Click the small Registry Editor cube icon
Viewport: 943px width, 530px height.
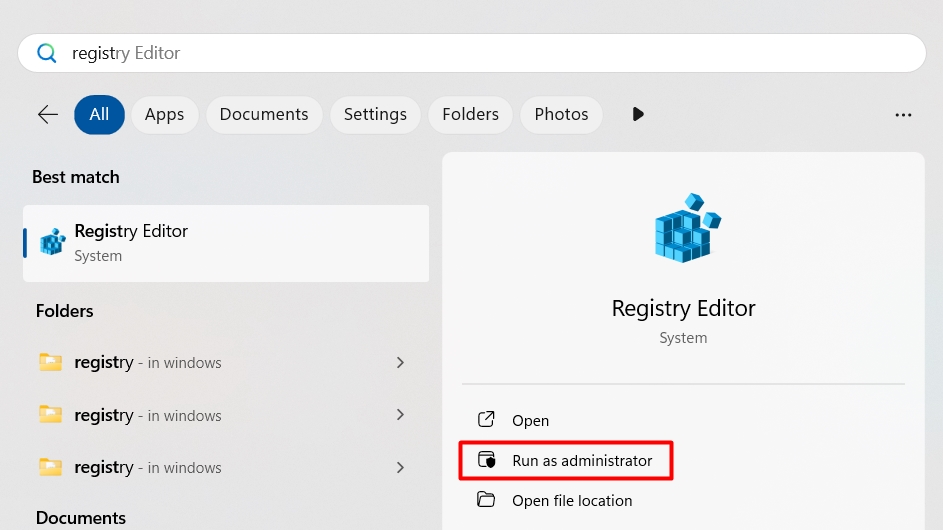click(53, 242)
